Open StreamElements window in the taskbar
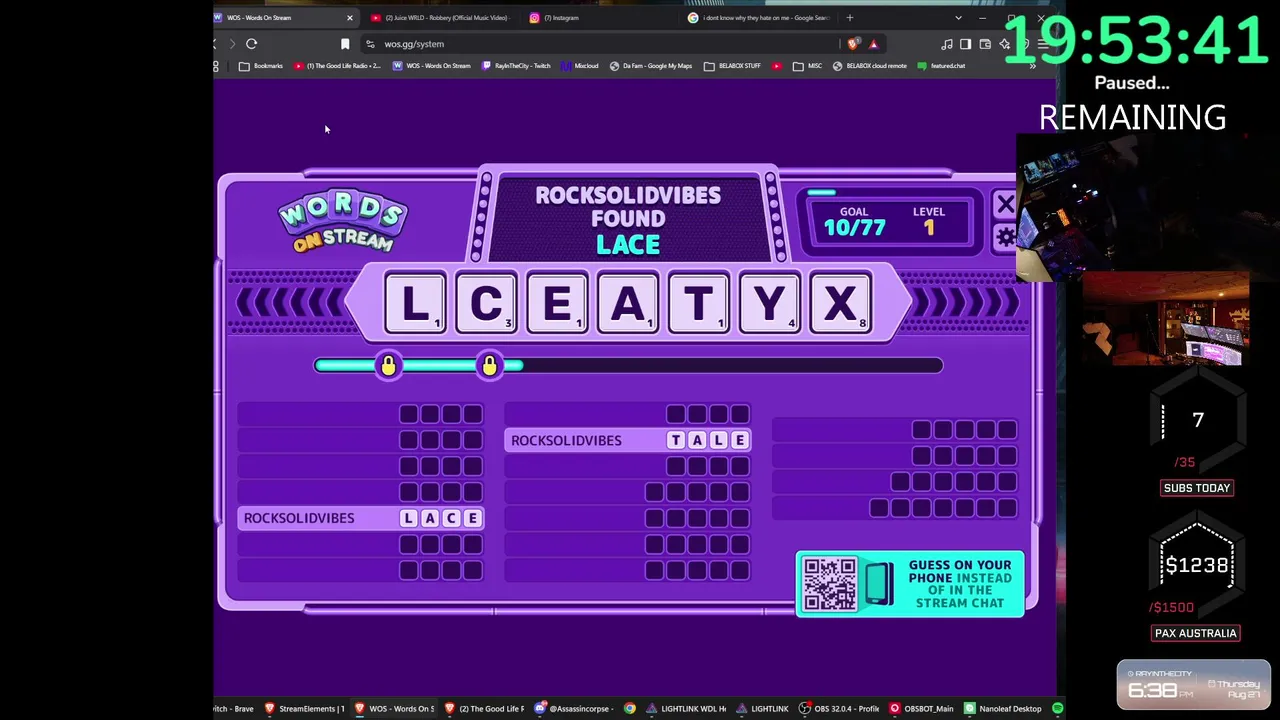The height and width of the screenshot is (720, 1280). click(304, 709)
